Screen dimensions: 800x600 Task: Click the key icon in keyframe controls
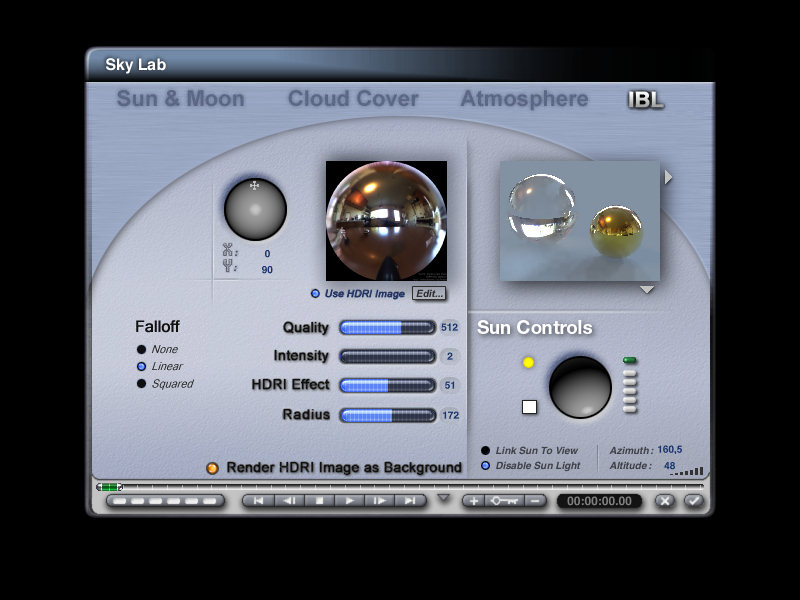pyautogui.click(x=504, y=501)
